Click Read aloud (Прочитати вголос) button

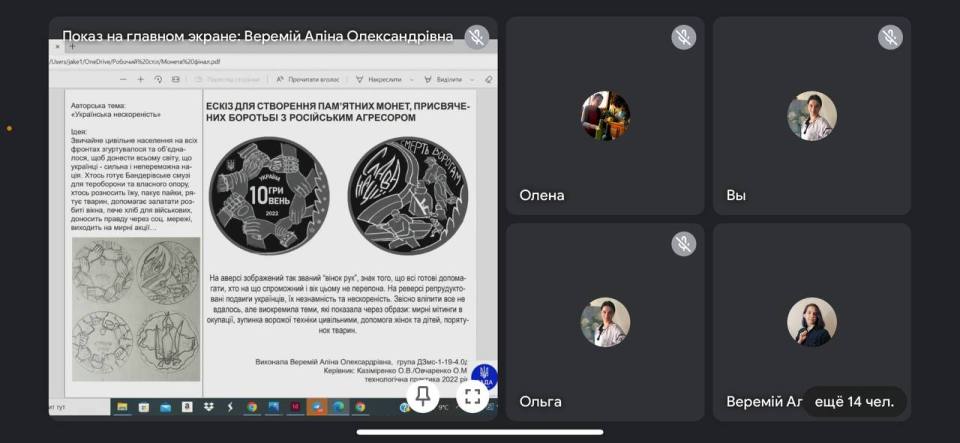point(307,80)
